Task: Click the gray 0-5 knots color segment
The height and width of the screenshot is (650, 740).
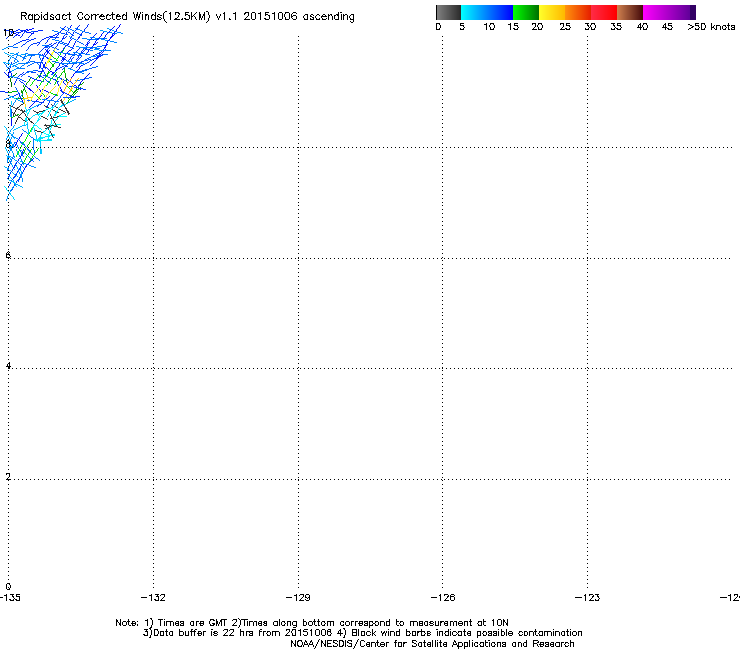Action: tap(448, 12)
